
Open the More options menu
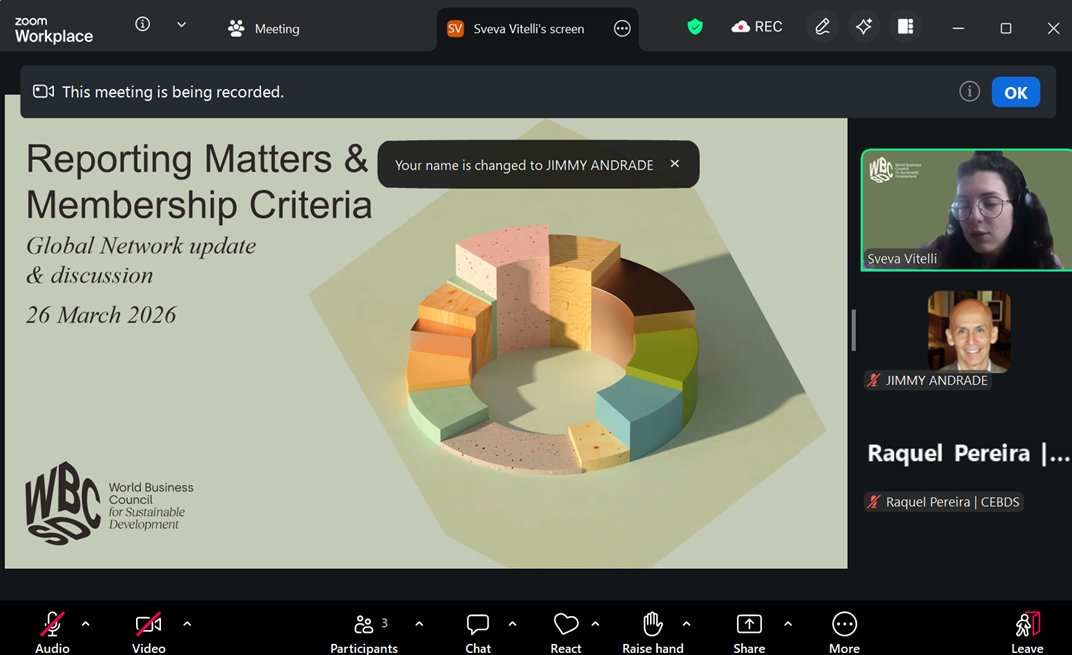(844, 633)
